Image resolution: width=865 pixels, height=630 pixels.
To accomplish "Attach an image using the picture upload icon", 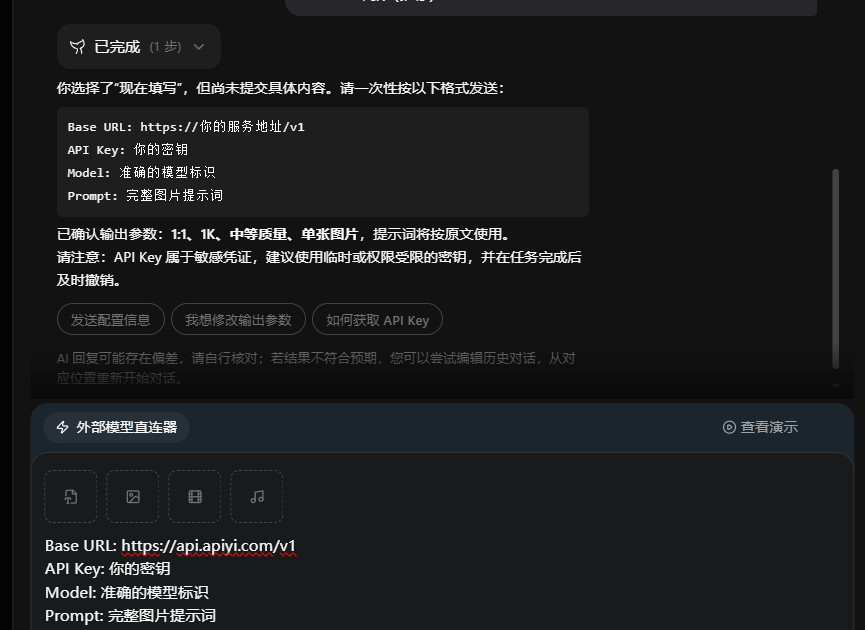I will (133, 496).
